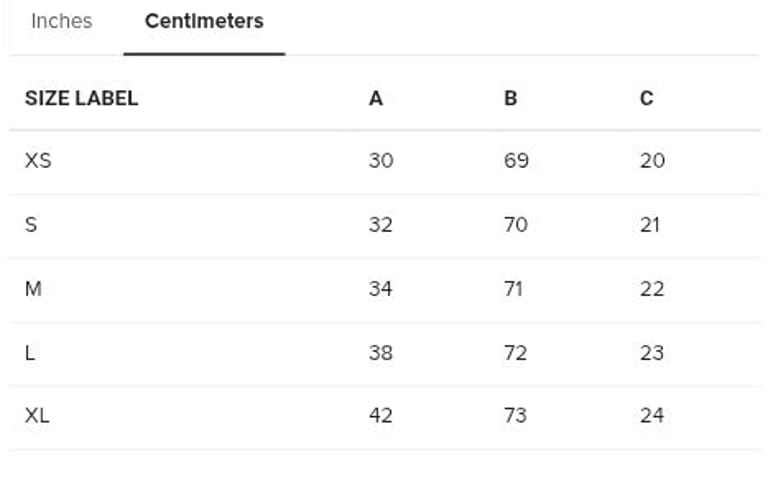The width and height of the screenshot is (768, 503).
Task: Select the Centimeters tab
Action: (204, 21)
